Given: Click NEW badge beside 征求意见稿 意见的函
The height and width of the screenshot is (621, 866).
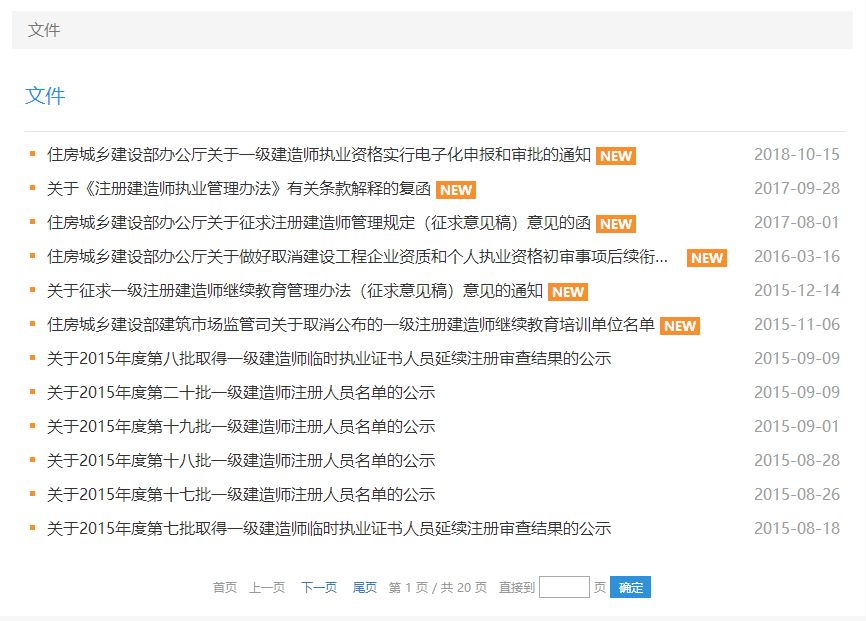Looking at the screenshot, I should point(615,224).
